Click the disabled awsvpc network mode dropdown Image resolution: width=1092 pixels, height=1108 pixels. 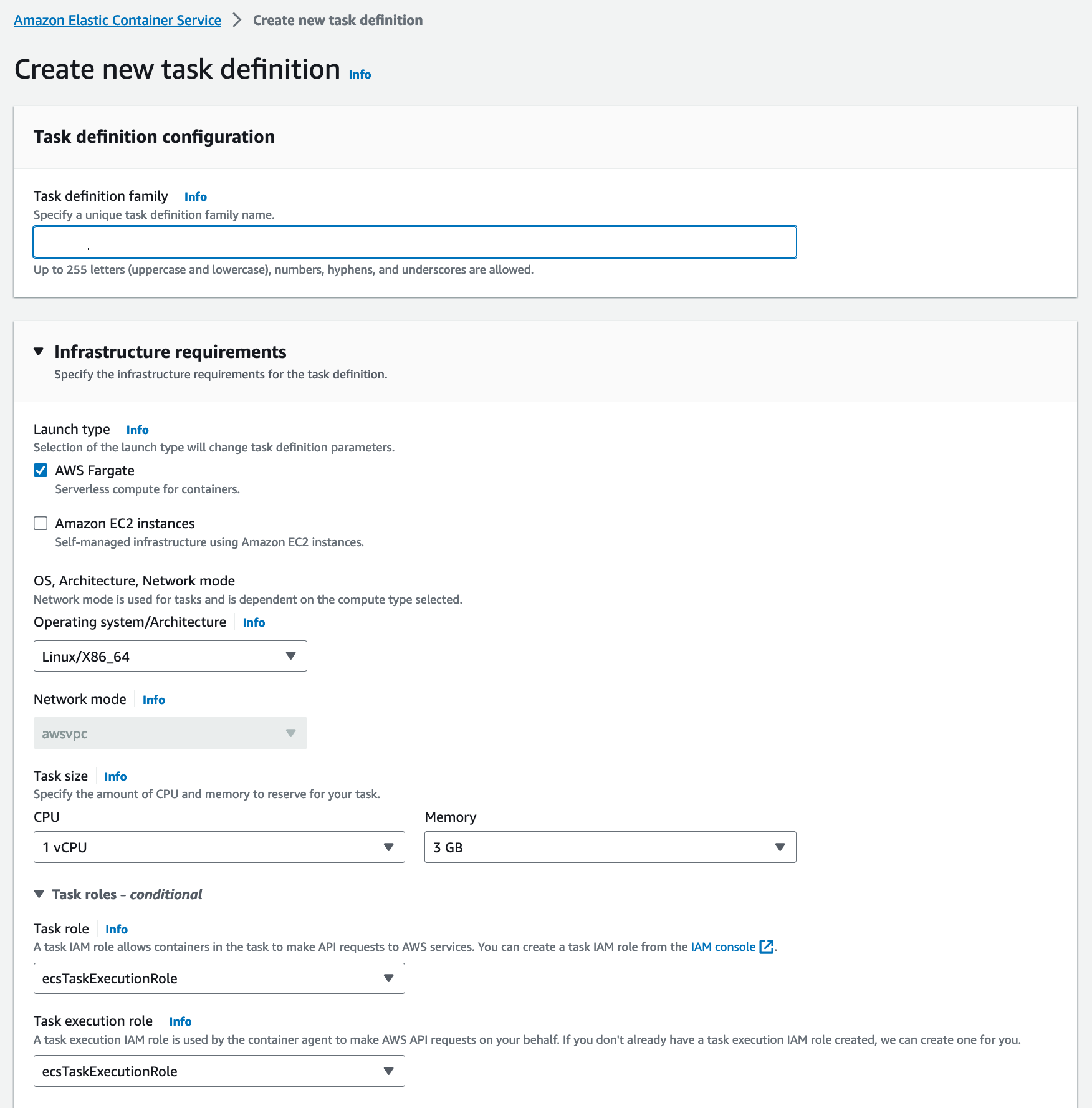click(x=170, y=733)
